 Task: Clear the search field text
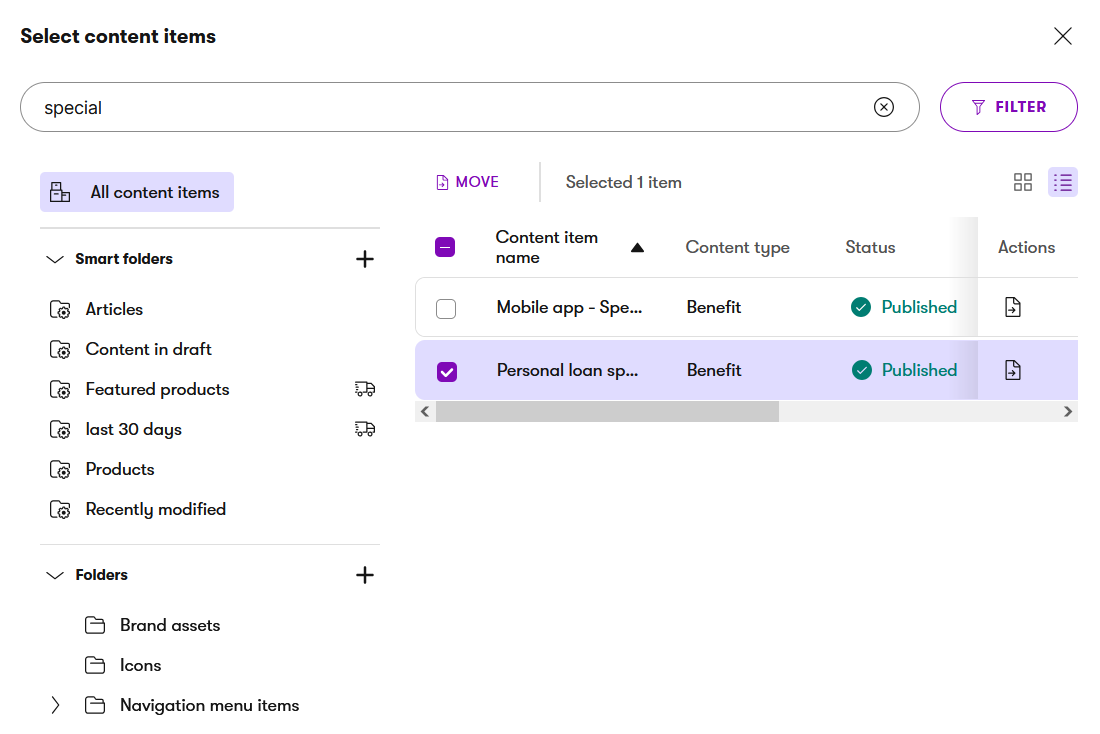tap(883, 107)
